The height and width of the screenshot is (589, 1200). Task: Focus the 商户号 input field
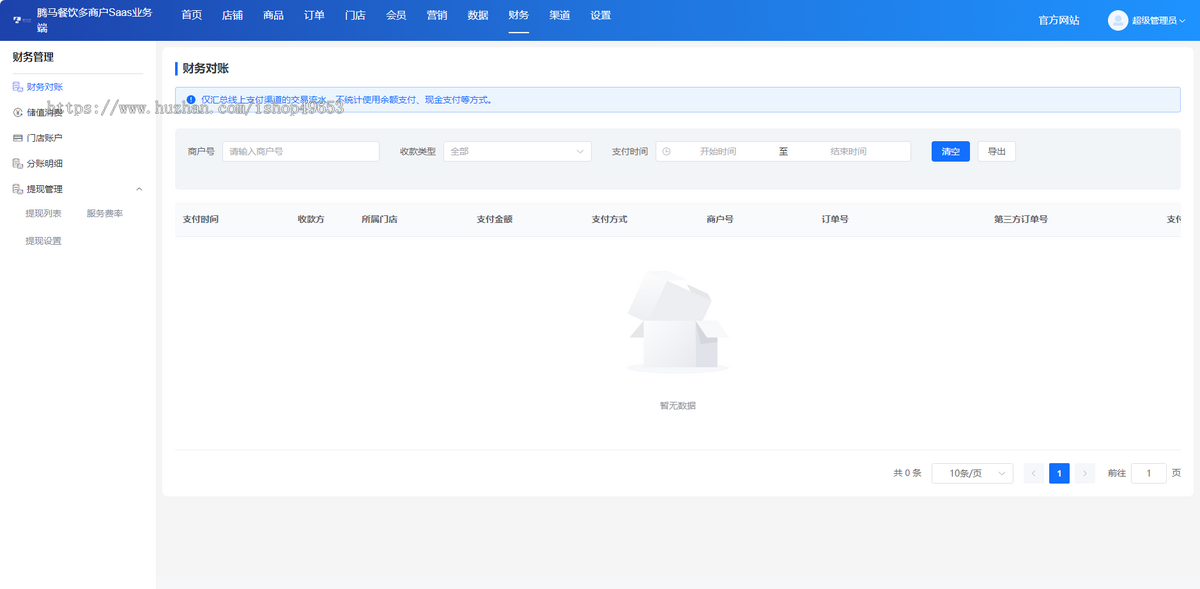[301, 151]
